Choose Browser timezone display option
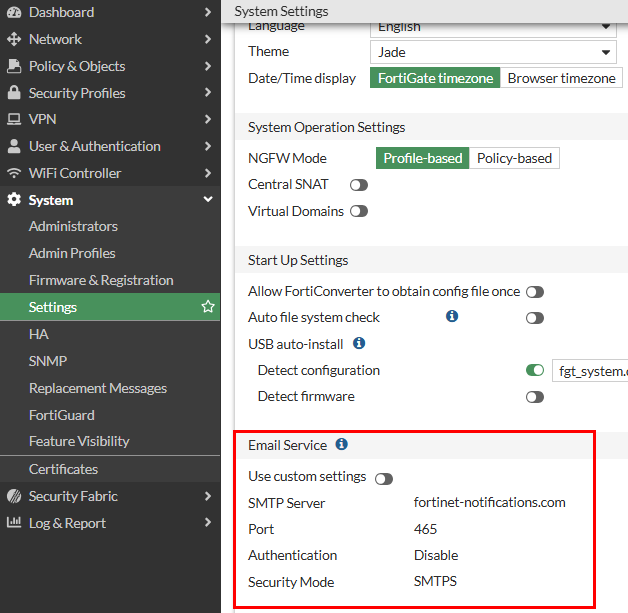This screenshot has height=613, width=628. coord(561,78)
